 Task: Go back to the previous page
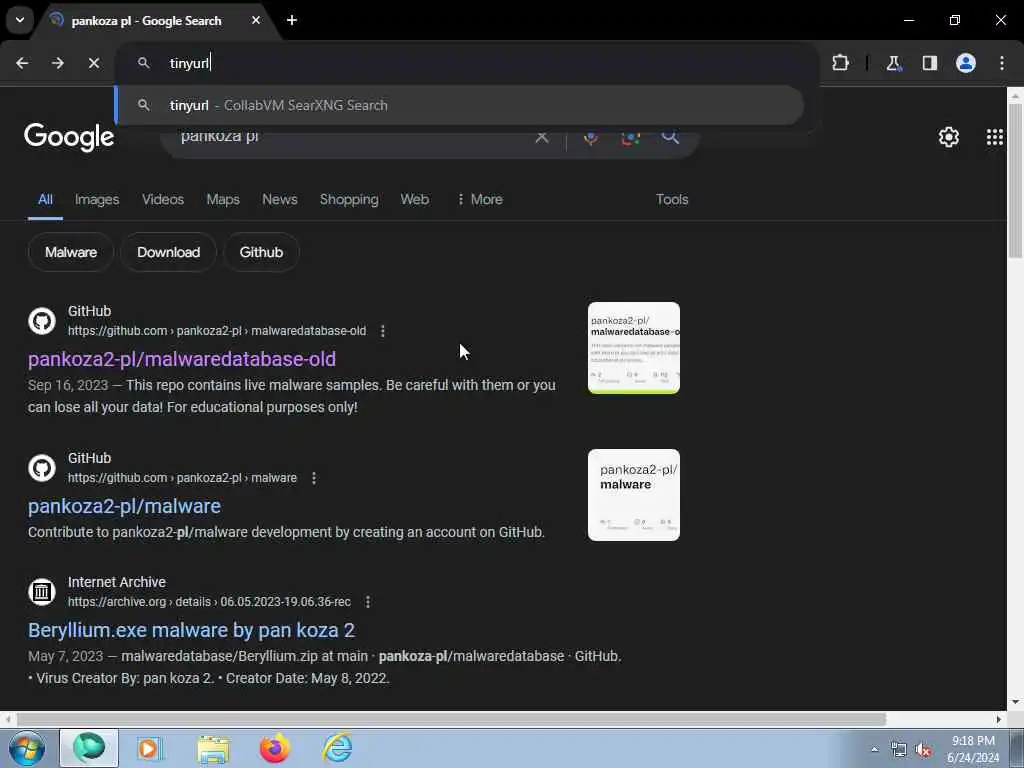pyautogui.click(x=22, y=63)
